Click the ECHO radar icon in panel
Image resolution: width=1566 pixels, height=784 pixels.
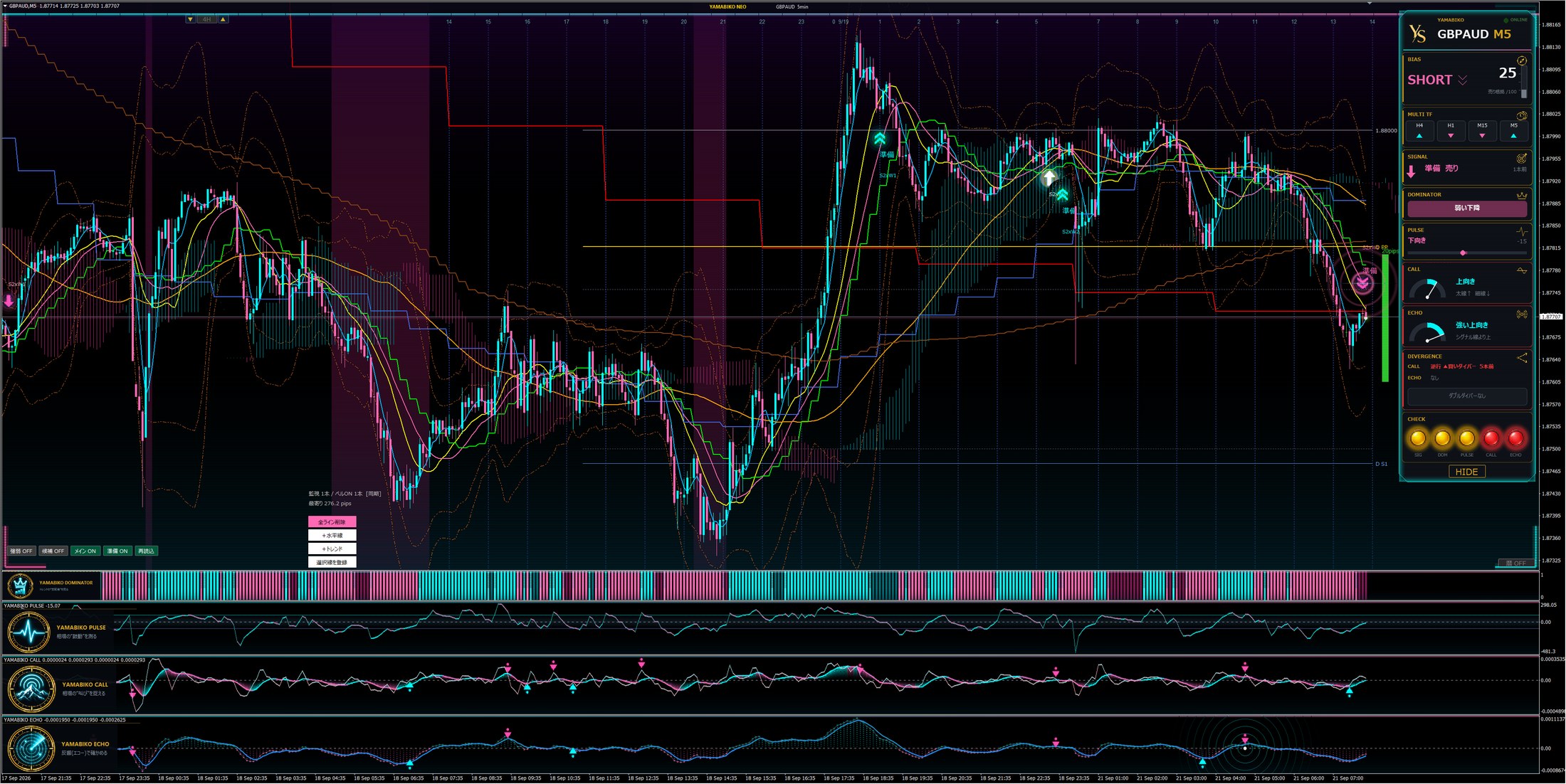coord(1522,314)
